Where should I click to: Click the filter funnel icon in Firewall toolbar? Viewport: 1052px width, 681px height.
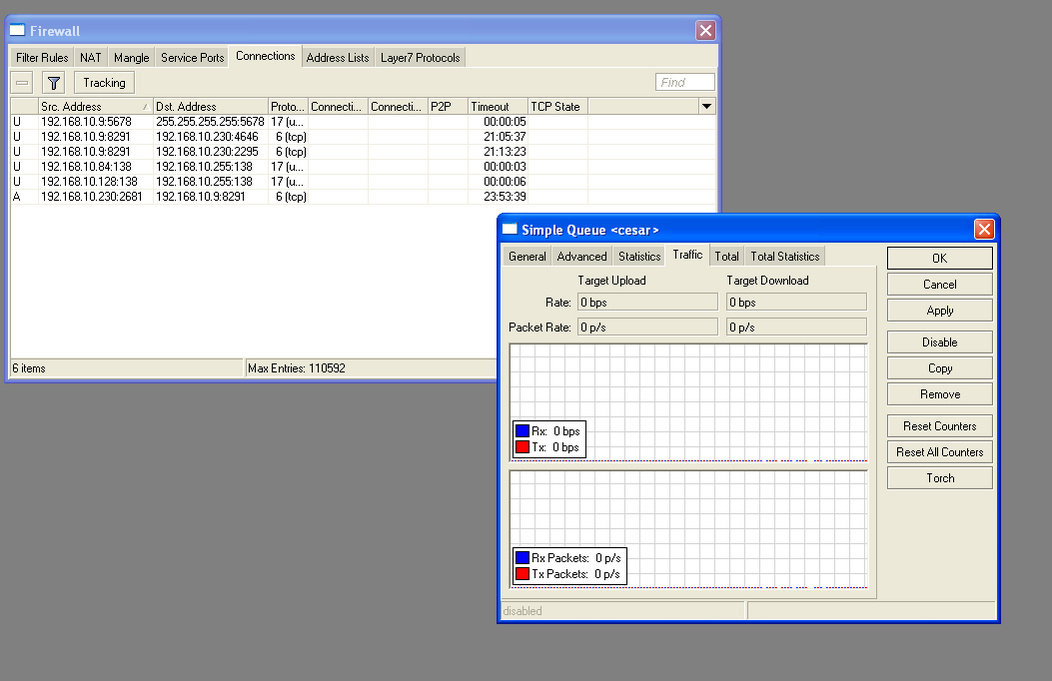click(x=54, y=83)
